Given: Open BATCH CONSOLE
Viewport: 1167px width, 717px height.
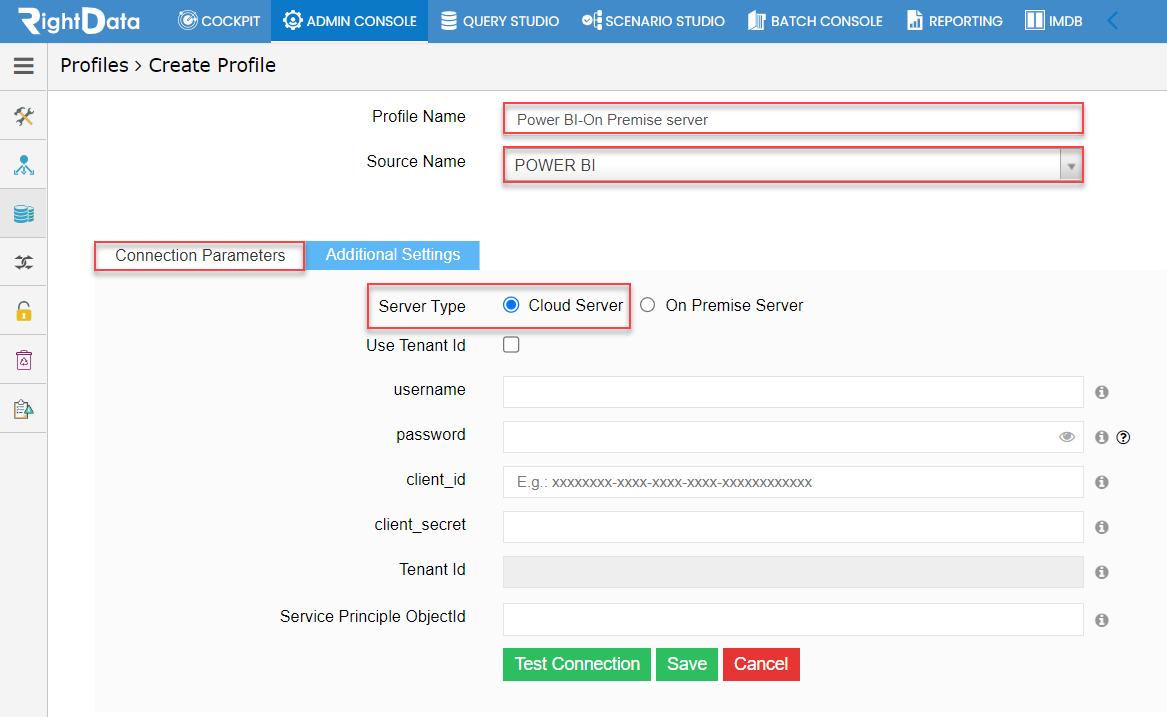Looking at the screenshot, I should click(x=815, y=21).
